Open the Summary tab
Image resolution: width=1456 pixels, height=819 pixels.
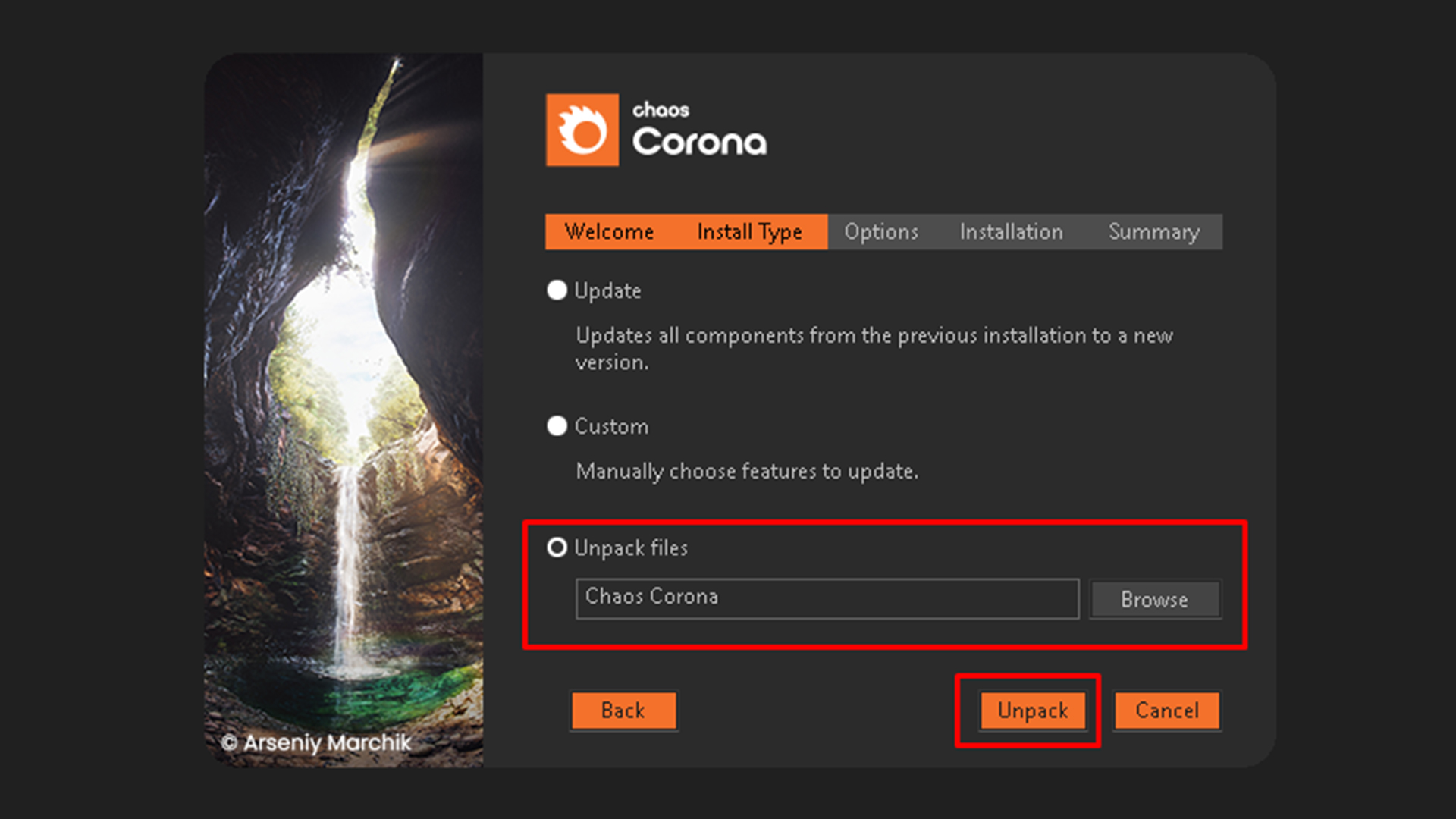(x=1153, y=232)
